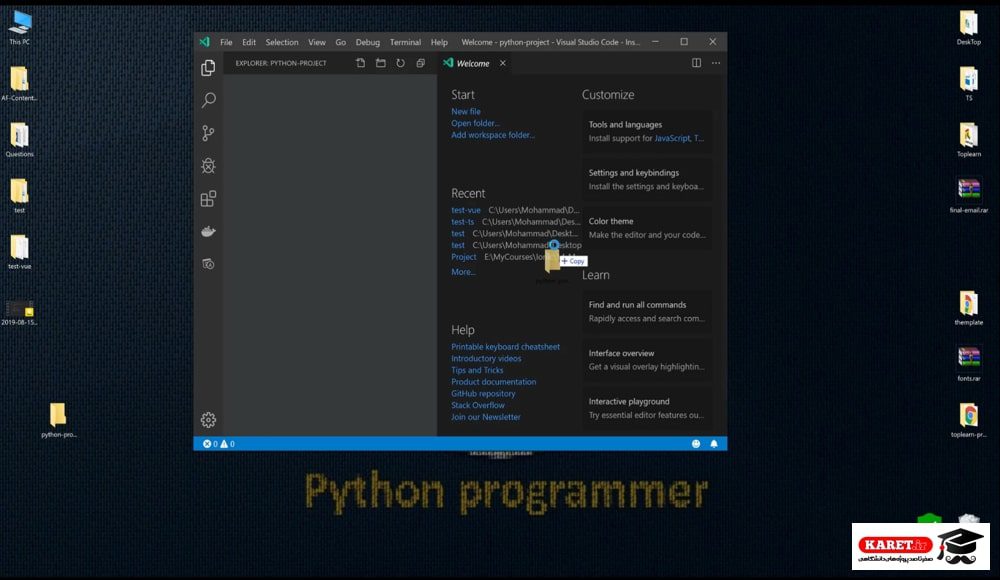Open the Help menu
Screen dimensions: 1000x580
pos(439,42)
